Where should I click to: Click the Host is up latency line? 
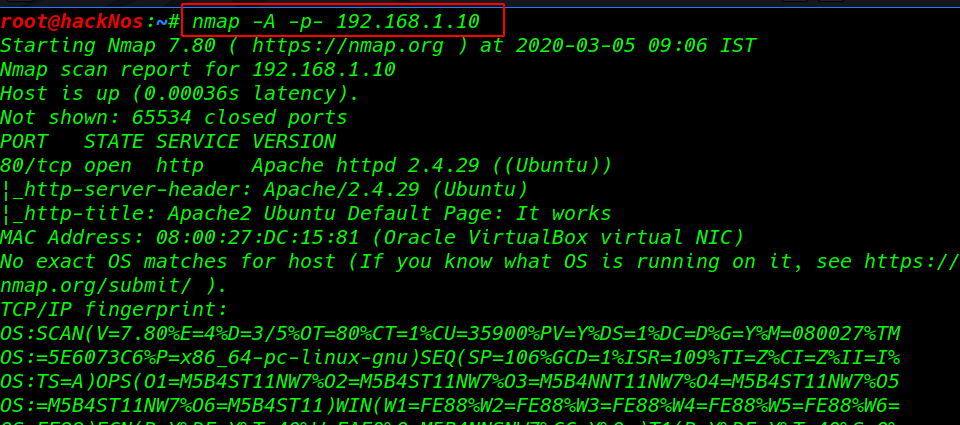point(179,94)
